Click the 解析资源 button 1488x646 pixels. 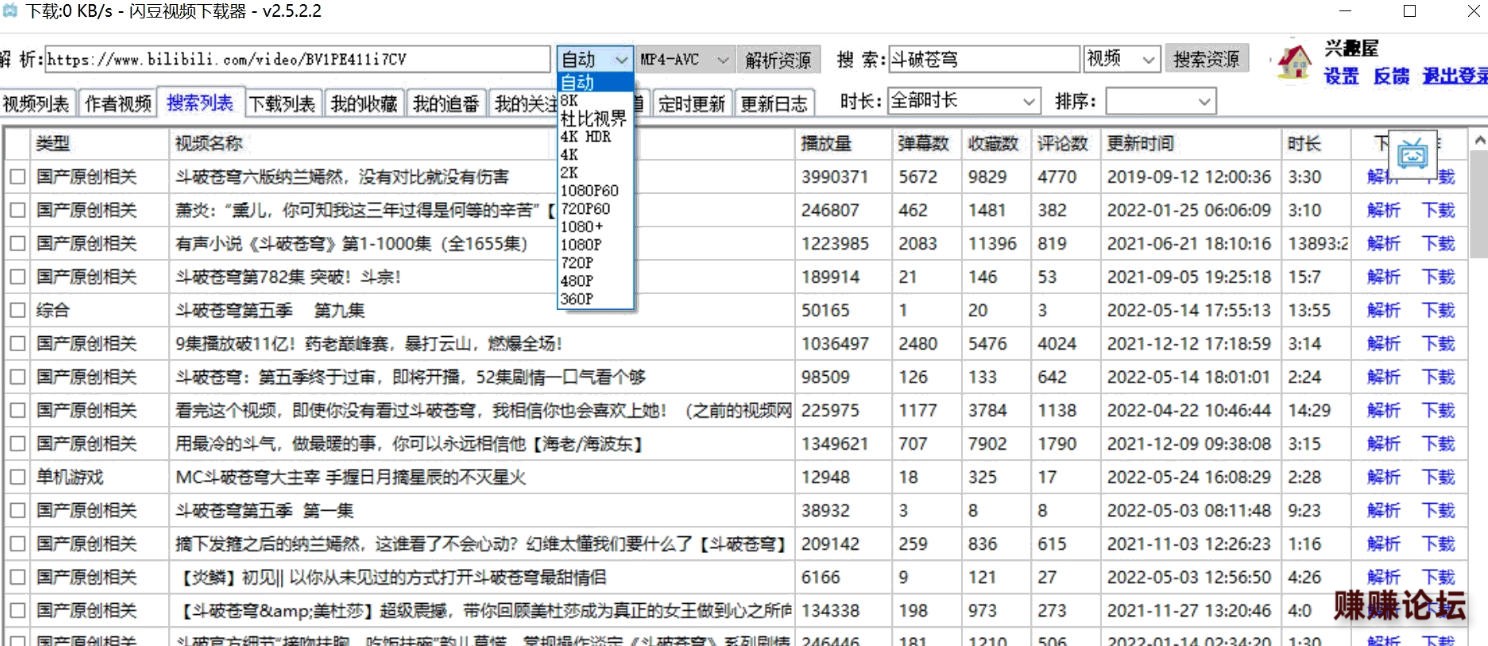tap(778, 60)
